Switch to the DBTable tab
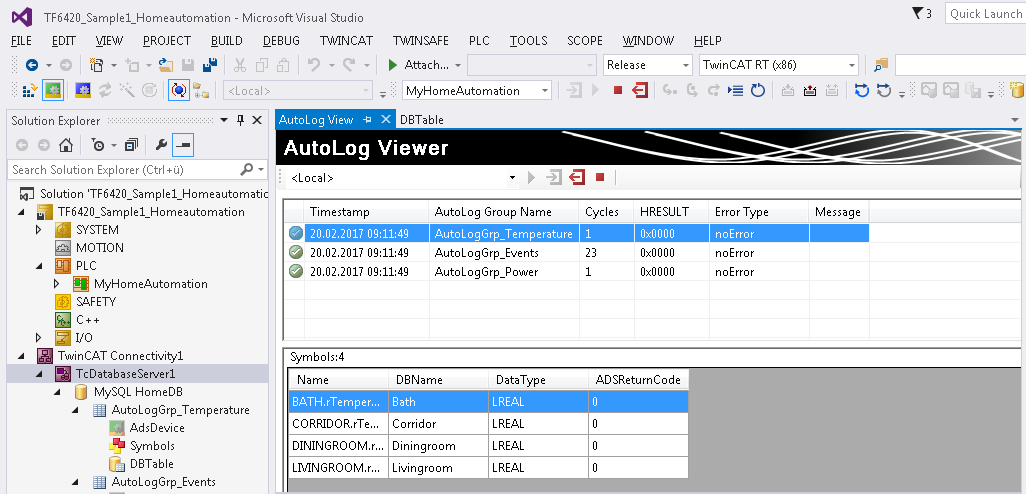The height and width of the screenshot is (494, 1026). tap(421, 120)
